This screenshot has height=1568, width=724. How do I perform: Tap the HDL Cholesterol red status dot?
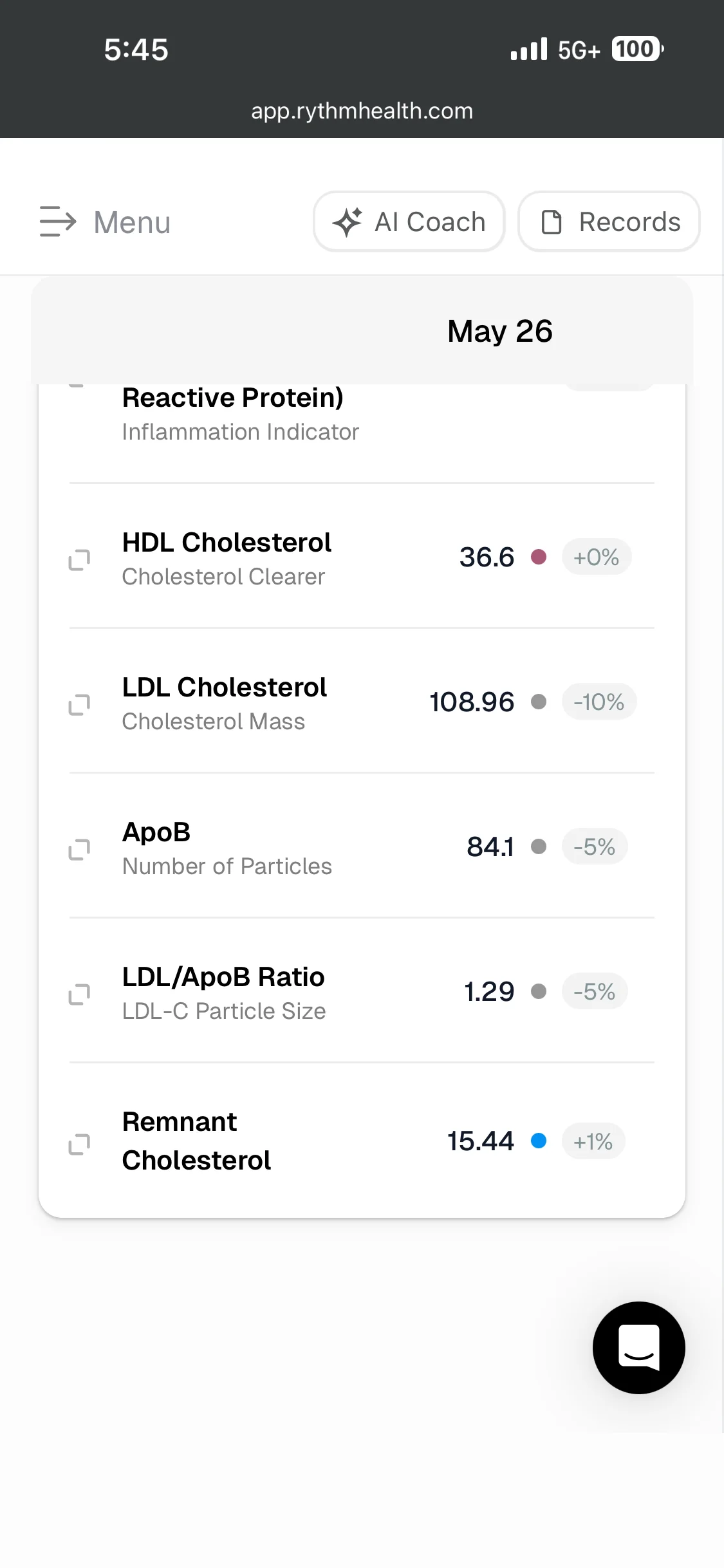tap(539, 557)
